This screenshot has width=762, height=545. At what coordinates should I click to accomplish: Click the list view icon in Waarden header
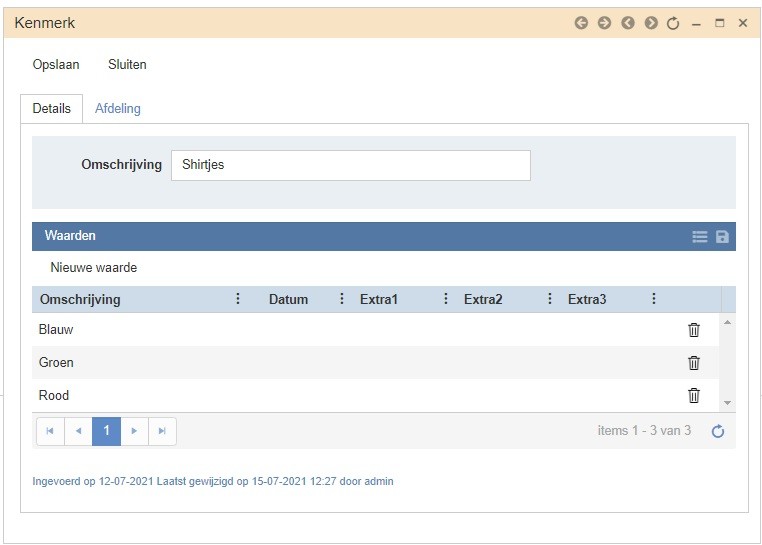coord(700,237)
